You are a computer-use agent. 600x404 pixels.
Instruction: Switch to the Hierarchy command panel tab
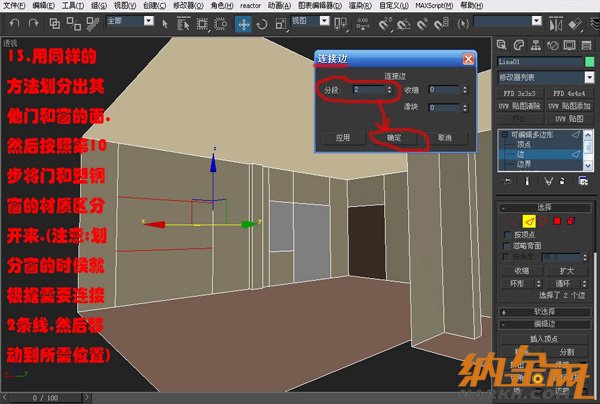pos(536,45)
